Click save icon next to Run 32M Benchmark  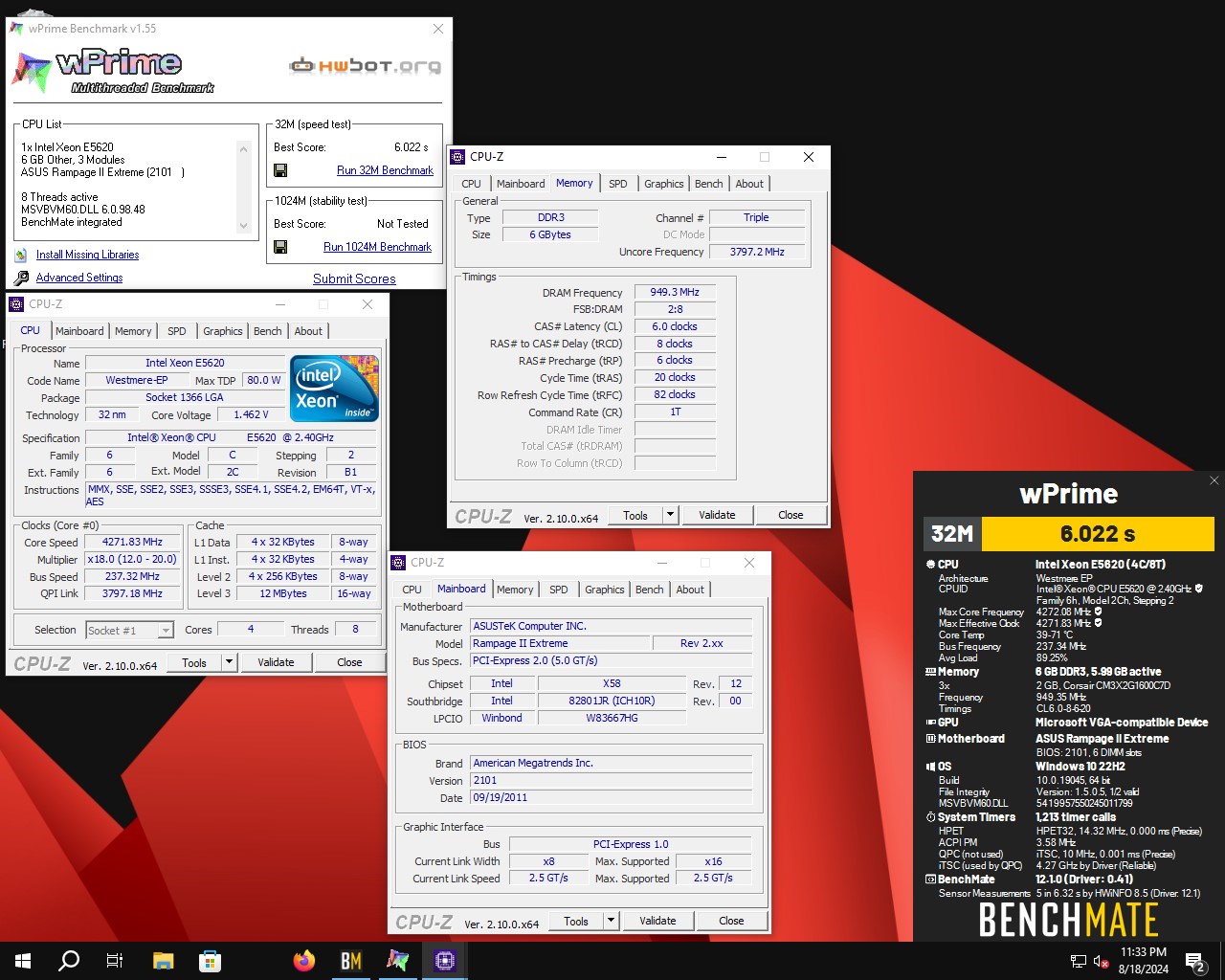coord(280,170)
